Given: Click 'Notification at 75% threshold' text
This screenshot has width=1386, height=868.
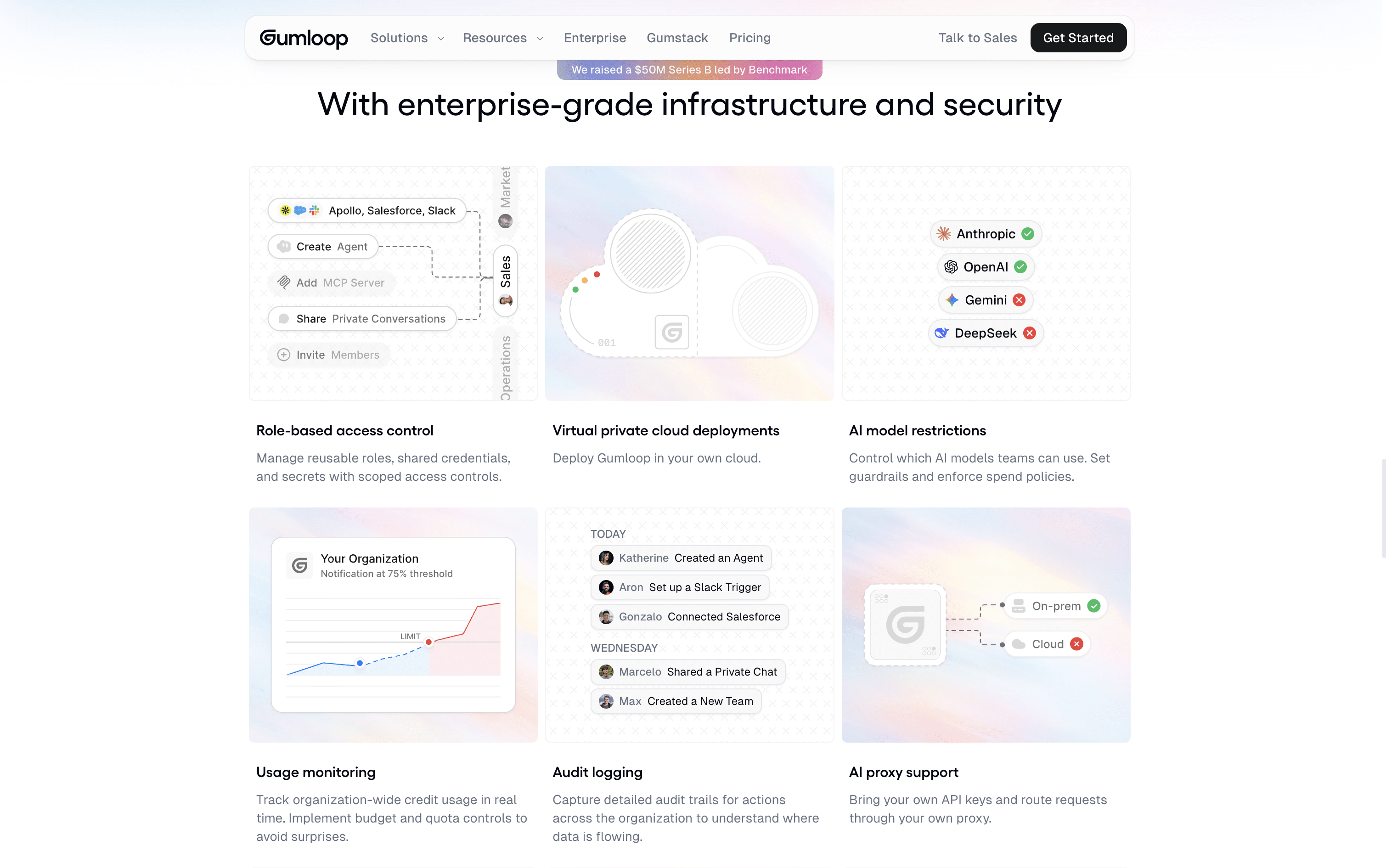Looking at the screenshot, I should pos(386,574).
